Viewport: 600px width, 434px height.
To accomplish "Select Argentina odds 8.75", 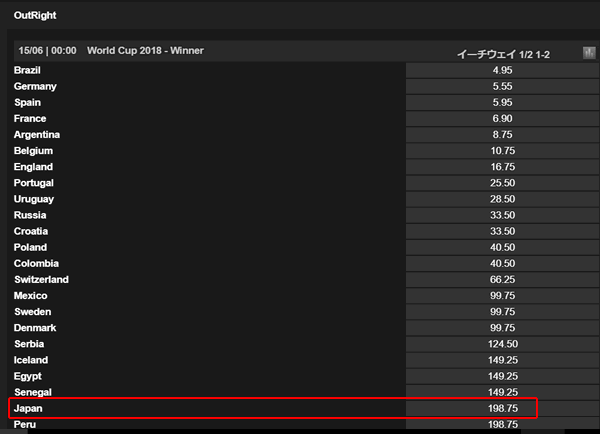I will coord(502,135).
